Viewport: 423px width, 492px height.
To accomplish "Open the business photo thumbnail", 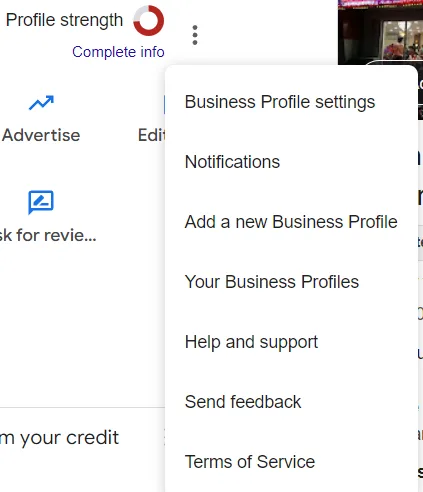I will pos(380,32).
